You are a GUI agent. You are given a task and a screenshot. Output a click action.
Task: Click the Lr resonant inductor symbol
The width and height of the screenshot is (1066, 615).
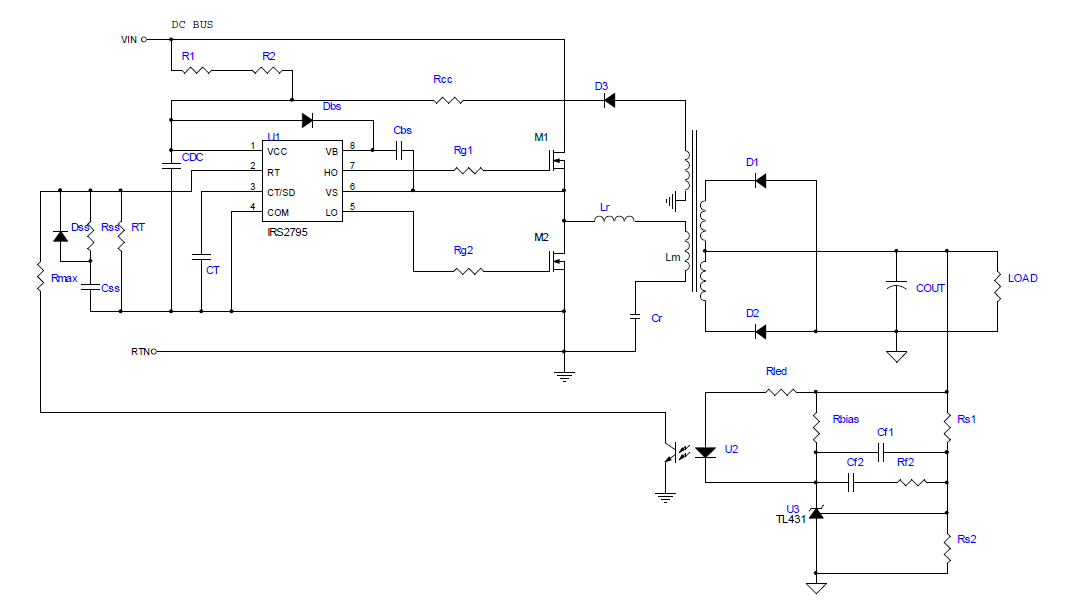click(614, 220)
